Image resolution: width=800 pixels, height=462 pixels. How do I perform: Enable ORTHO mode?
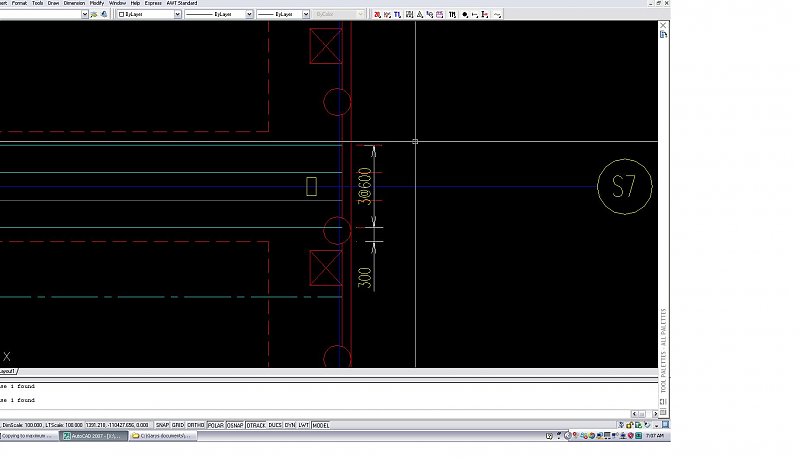[x=195, y=425]
